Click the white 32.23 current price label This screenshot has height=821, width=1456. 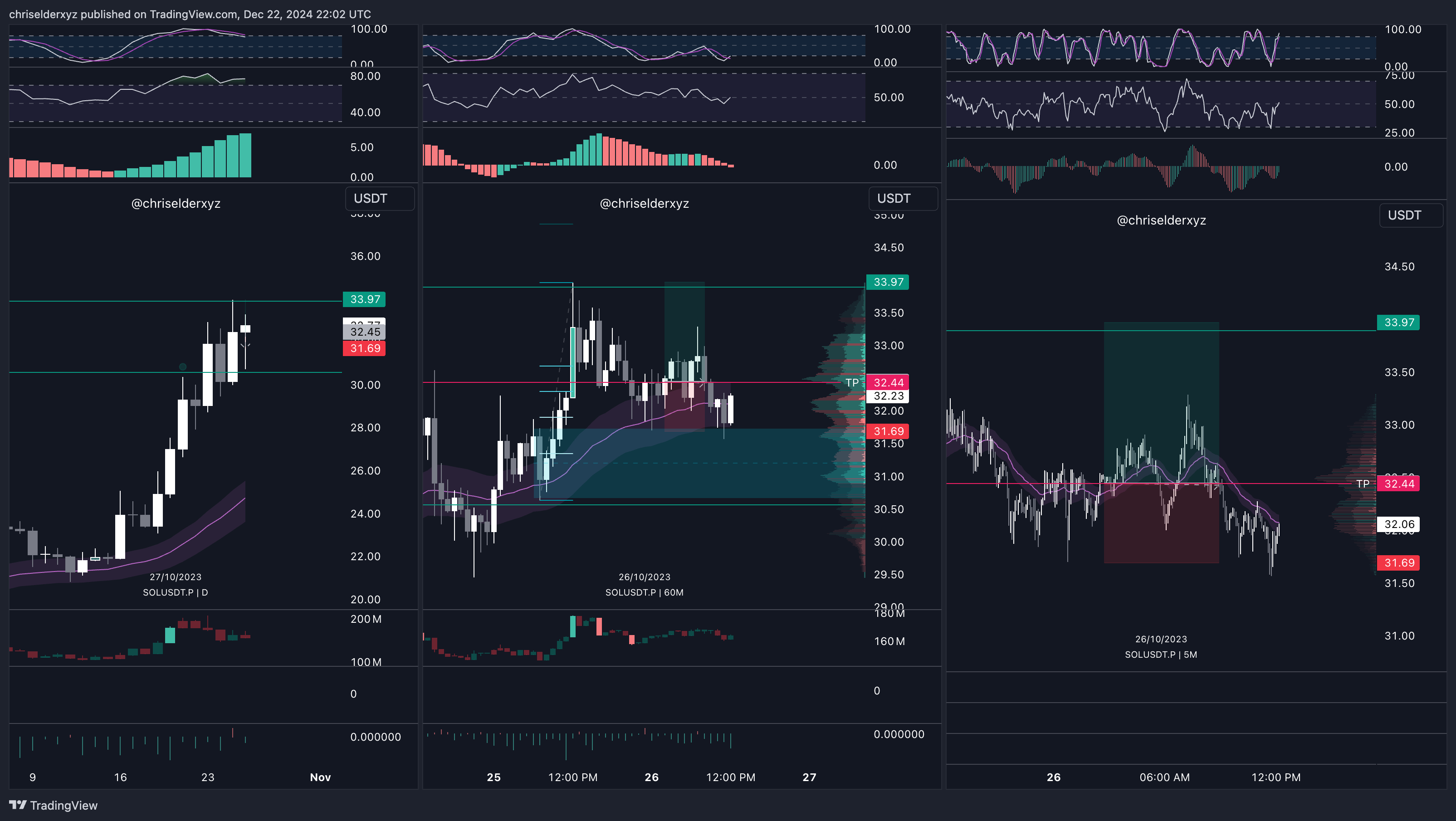click(x=888, y=396)
